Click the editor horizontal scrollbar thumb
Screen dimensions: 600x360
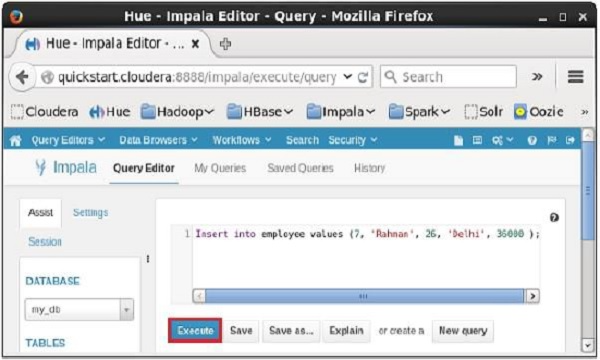(x=364, y=296)
